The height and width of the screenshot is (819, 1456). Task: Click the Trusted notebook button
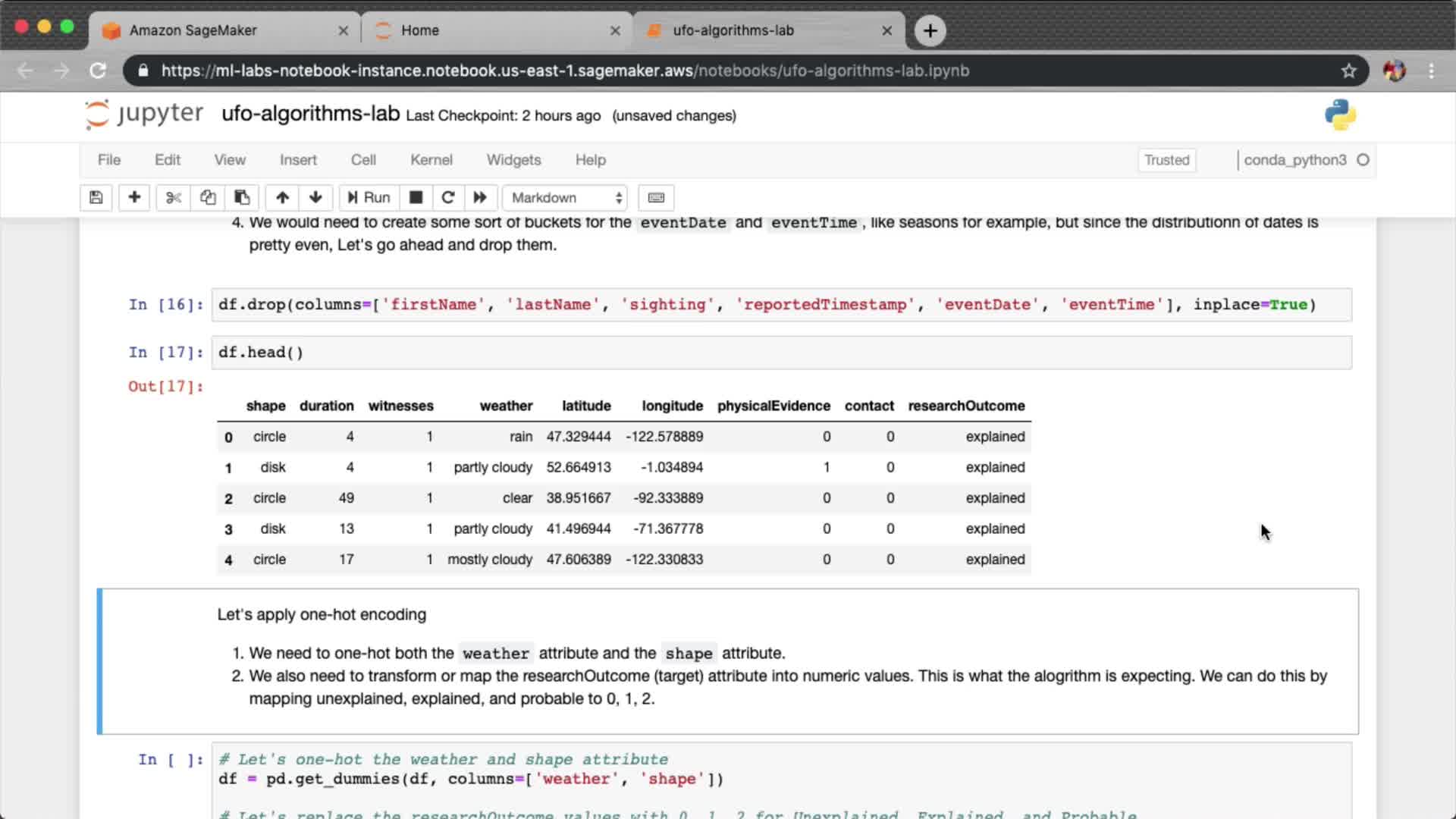click(1166, 160)
